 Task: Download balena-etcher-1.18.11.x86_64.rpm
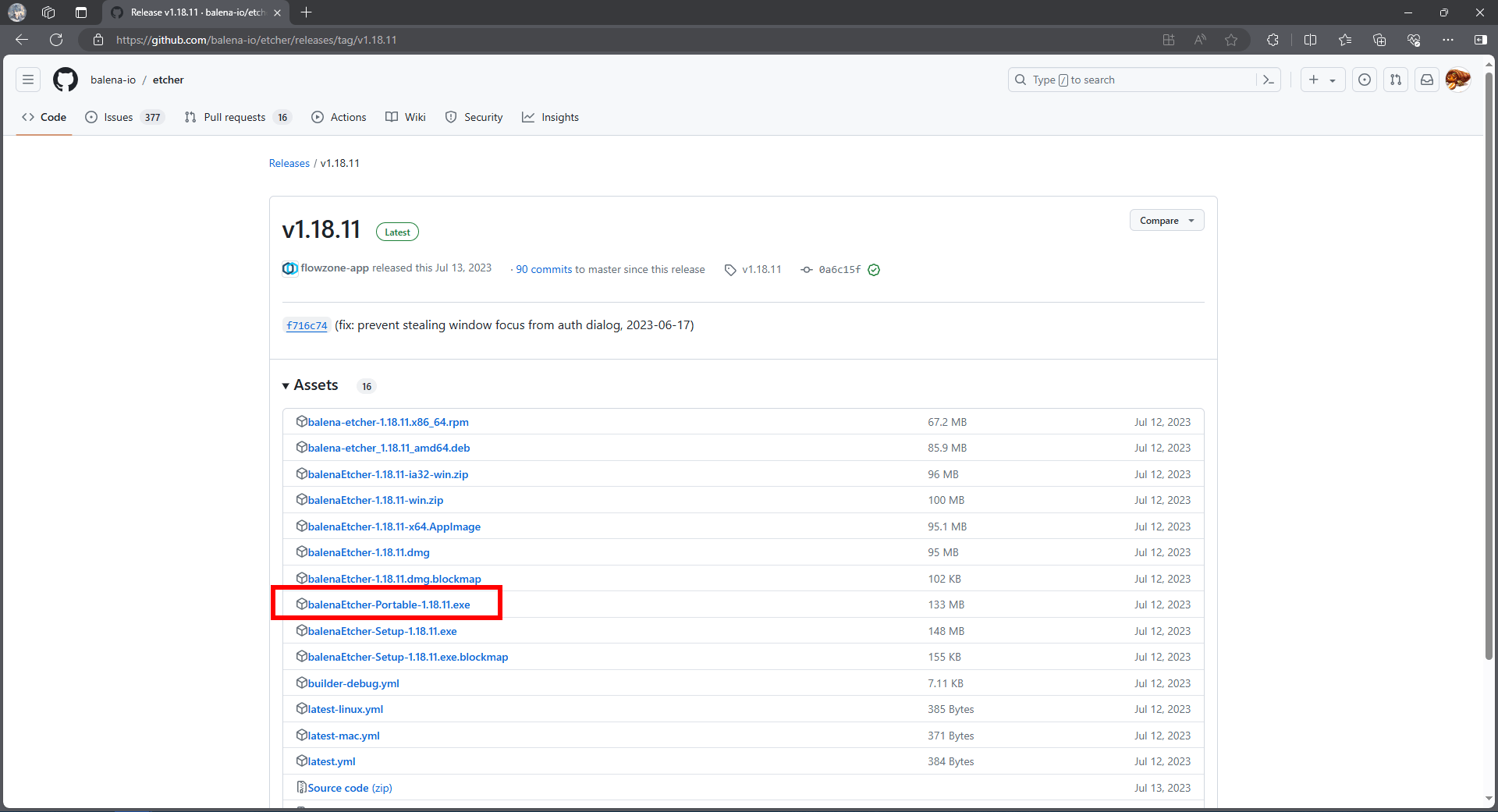coord(388,422)
